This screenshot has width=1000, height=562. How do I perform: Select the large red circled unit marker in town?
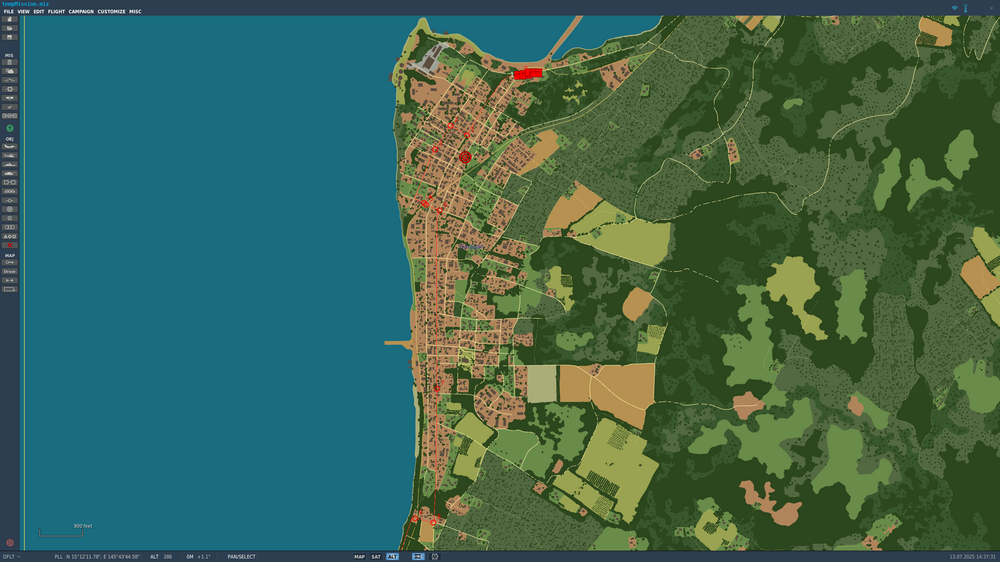[x=465, y=157]
